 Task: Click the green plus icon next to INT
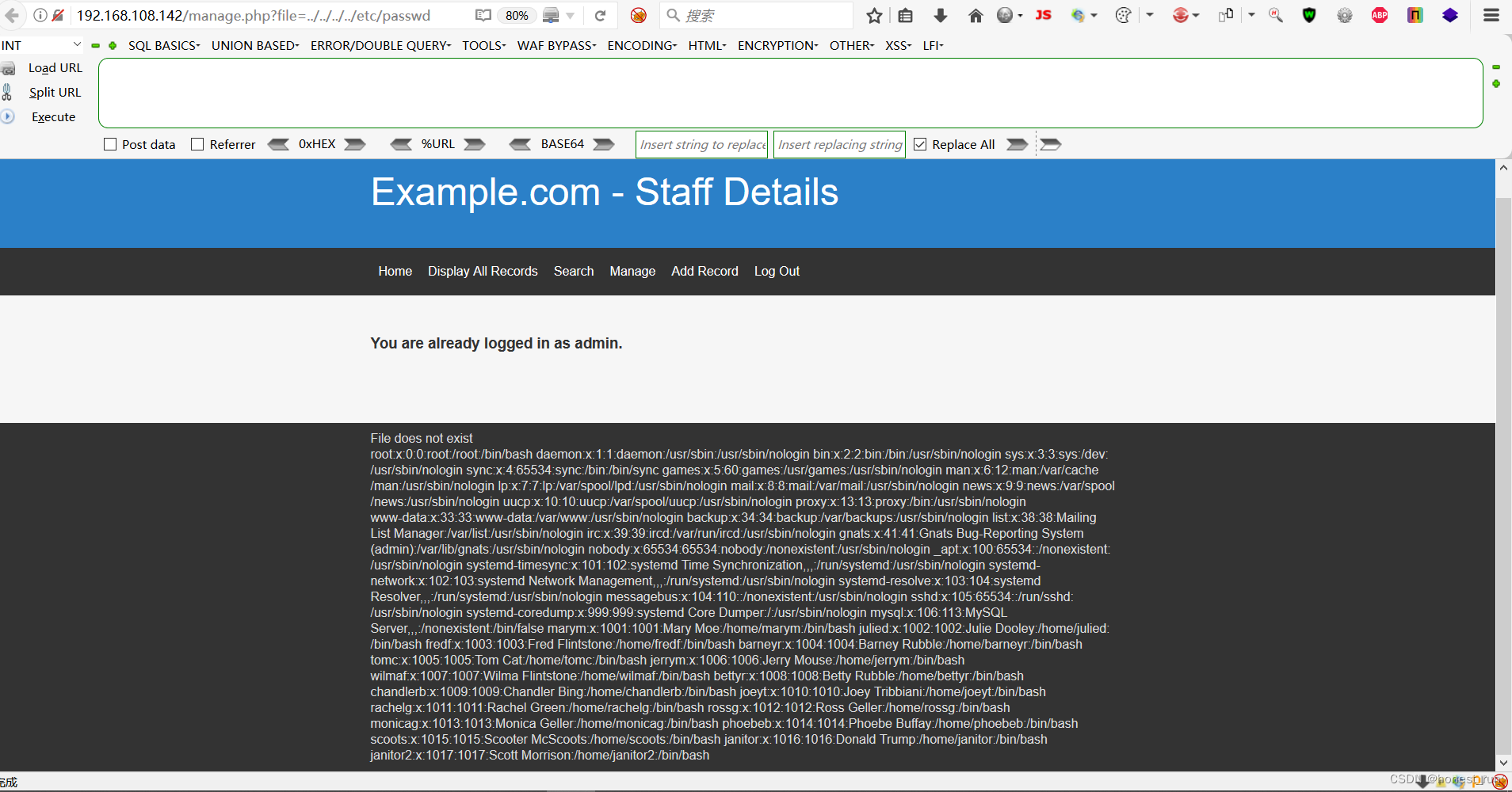113,45
